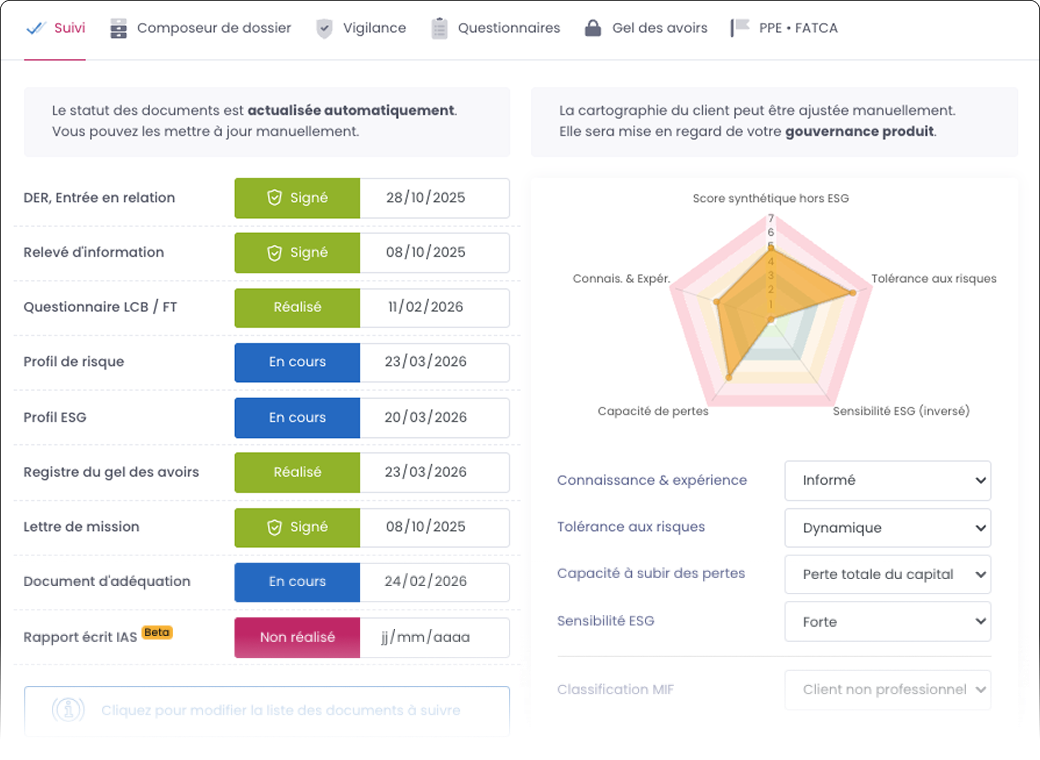Click the shield icon on the DER Signé badge
Viewport: 1040px width, 760px height.
click(274, 198)
